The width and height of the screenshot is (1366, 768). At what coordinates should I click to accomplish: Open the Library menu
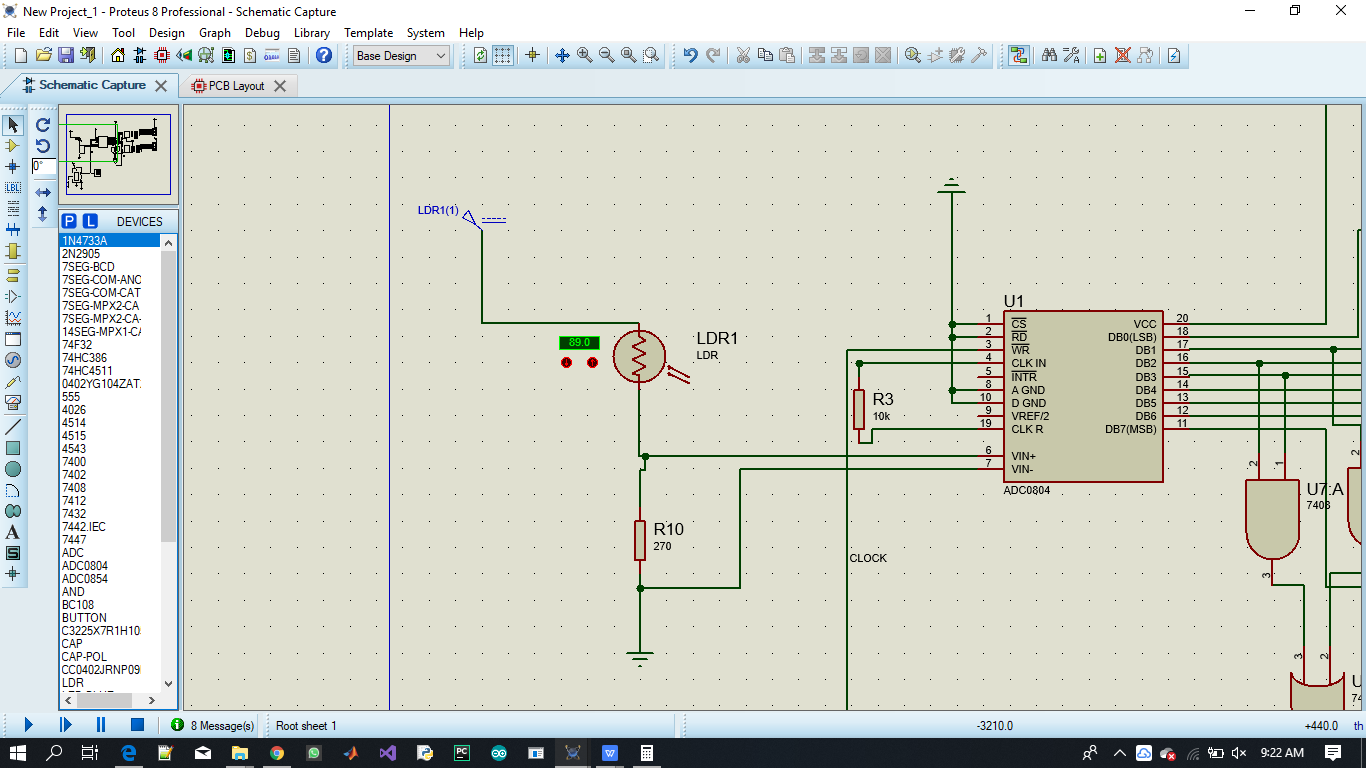(x=312, y=33)
